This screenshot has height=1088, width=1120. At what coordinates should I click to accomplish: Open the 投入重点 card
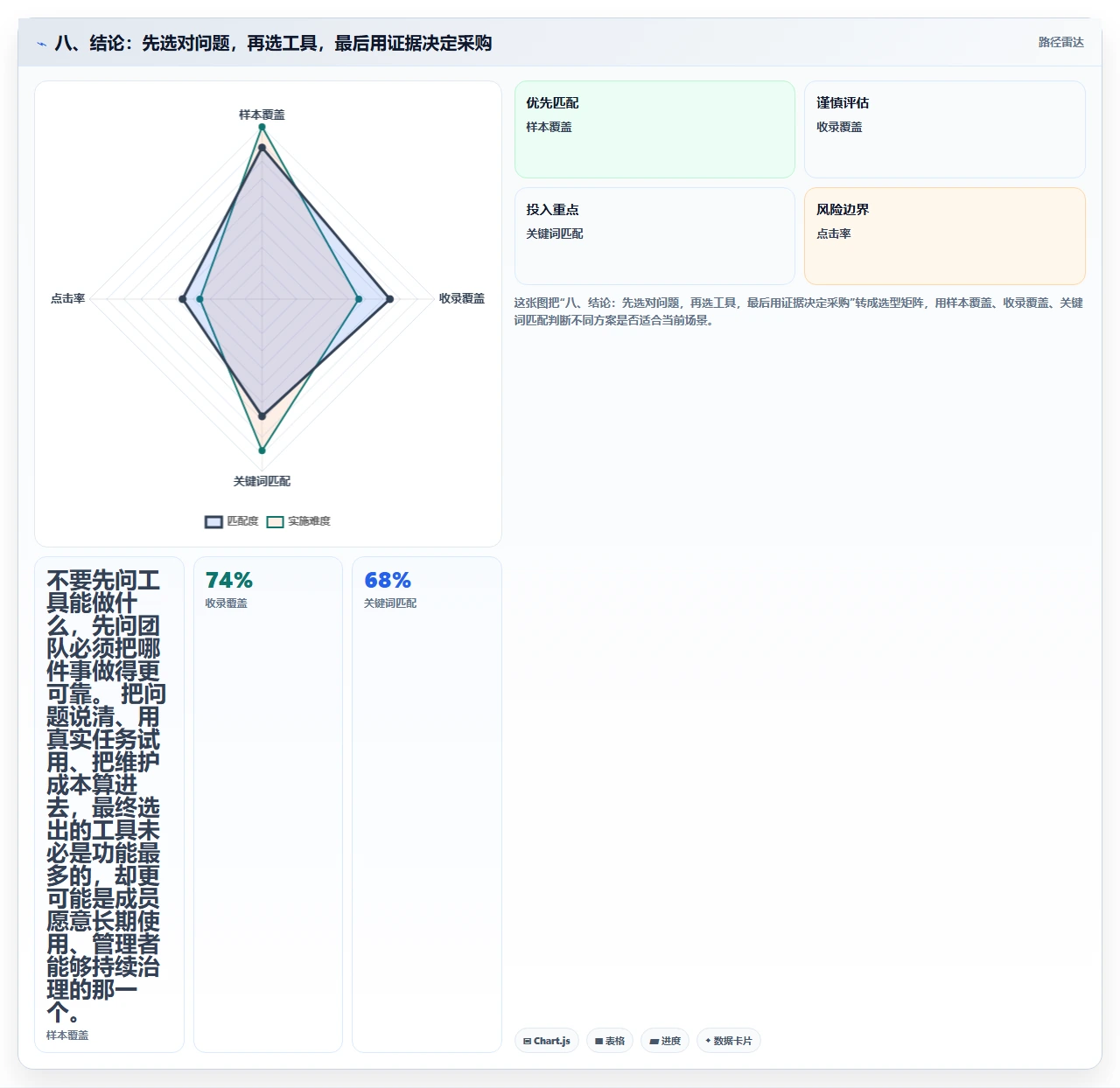coord(654,236)
